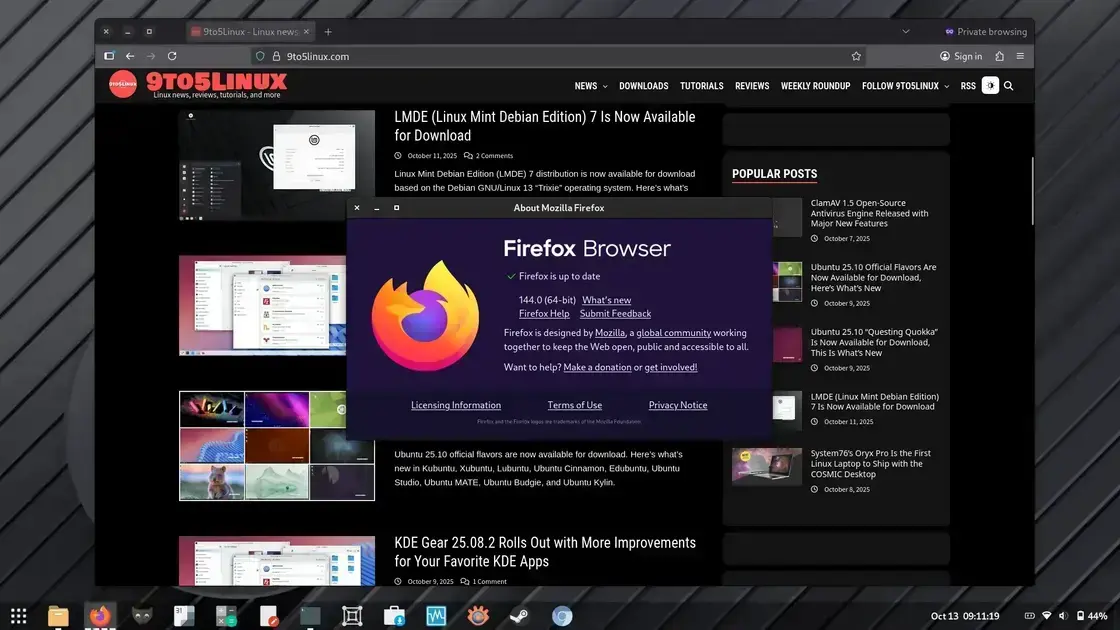This screenshot has width=1120, height=630.
Task: Go back to previous page
Action: point(130,56)
